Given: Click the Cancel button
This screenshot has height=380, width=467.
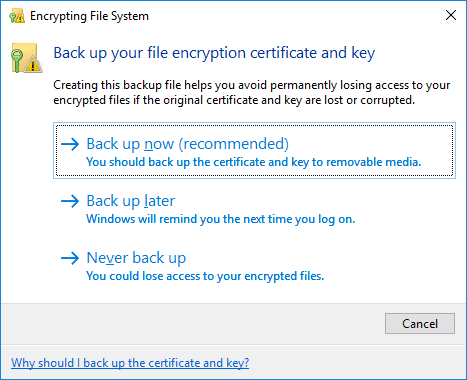Looking at the screenshot, I should (420, 323).
